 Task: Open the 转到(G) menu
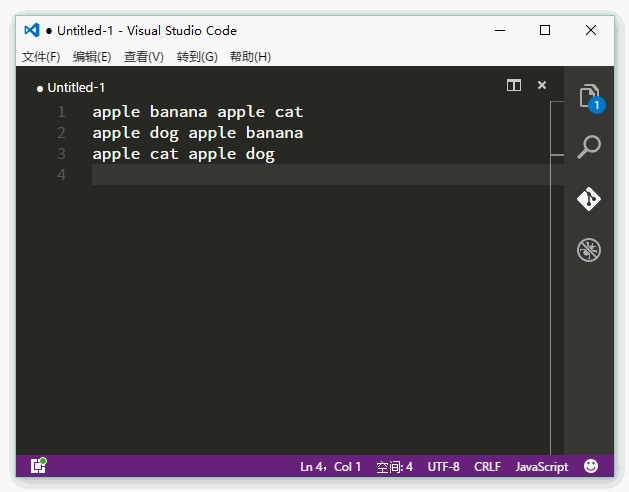point(197,57)
